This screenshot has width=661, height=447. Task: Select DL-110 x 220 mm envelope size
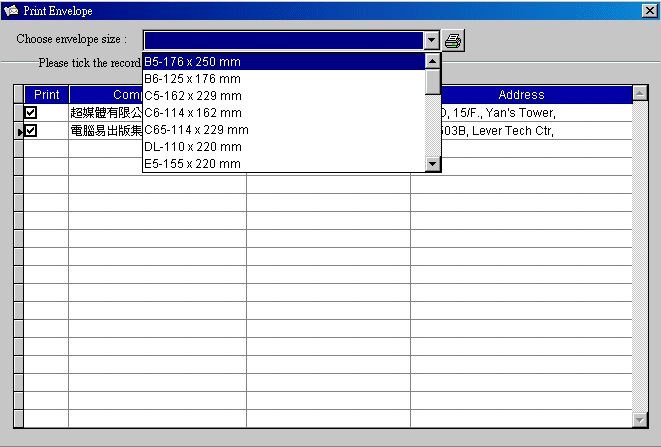283,147
